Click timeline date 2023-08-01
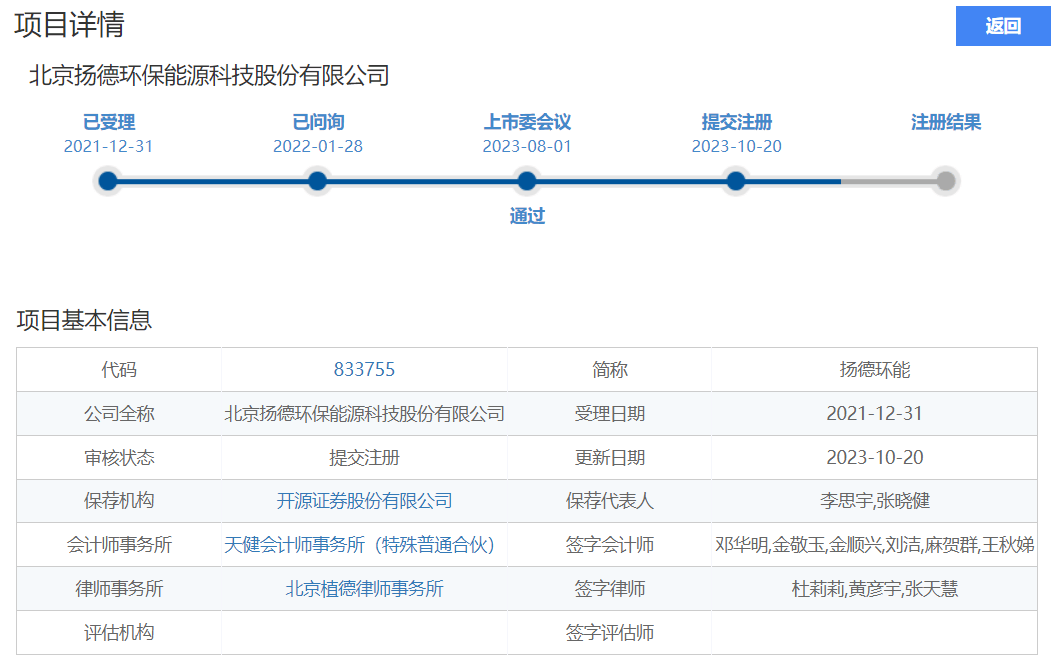The width and height of the screenshot is (1059, 662). (527, 147)
